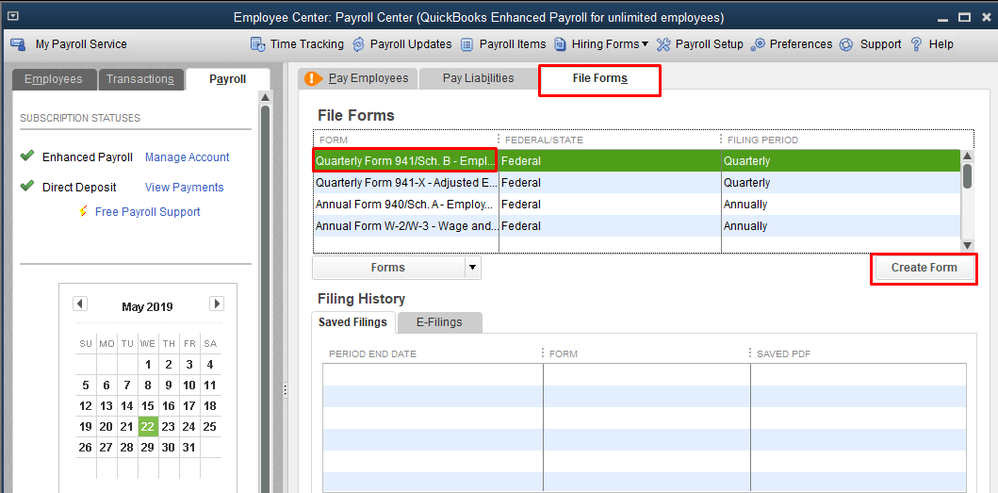This screenshot has width=998, height=493.
Task: Select Quarterly Form 941-X row
Action: pos(636,183)
